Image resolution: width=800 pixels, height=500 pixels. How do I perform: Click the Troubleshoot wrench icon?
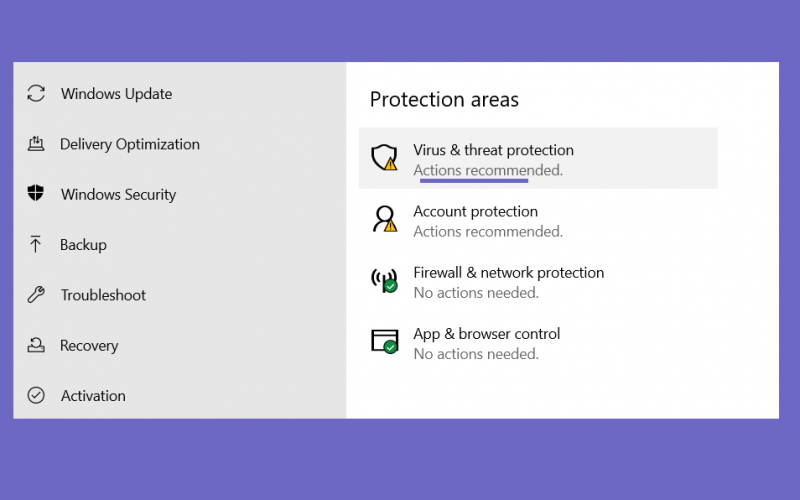[x=36, y=294]
